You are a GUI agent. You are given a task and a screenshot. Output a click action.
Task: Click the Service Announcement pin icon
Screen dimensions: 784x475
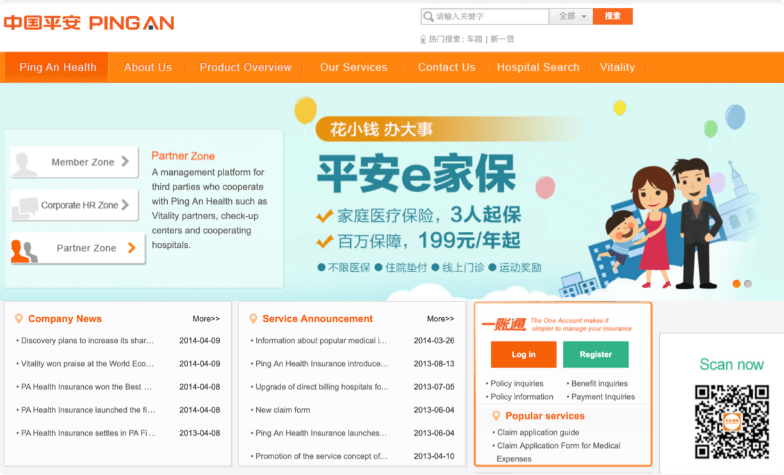(253, 318)
